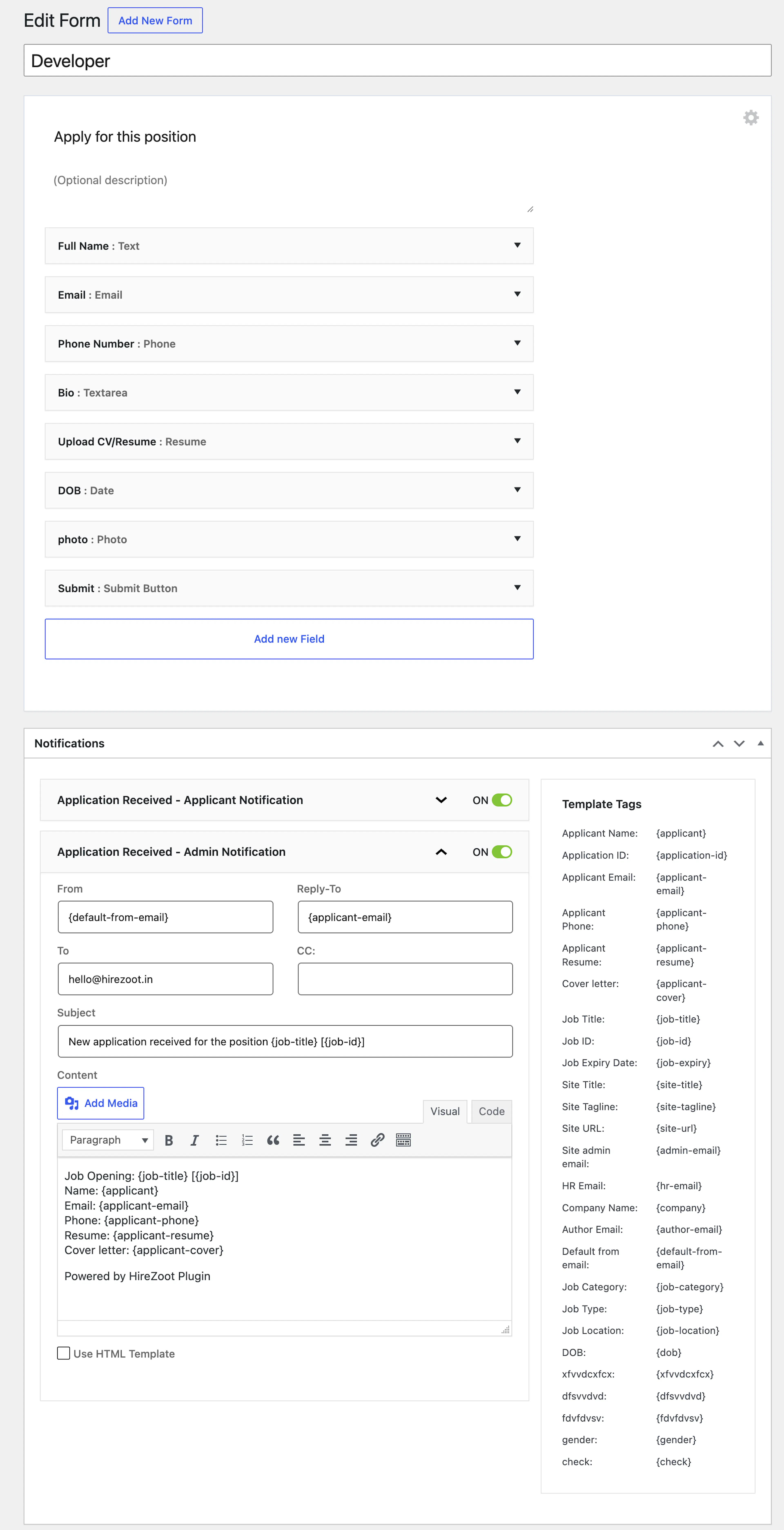
Task: Click the empty CC input field
Action: (405, 979)
